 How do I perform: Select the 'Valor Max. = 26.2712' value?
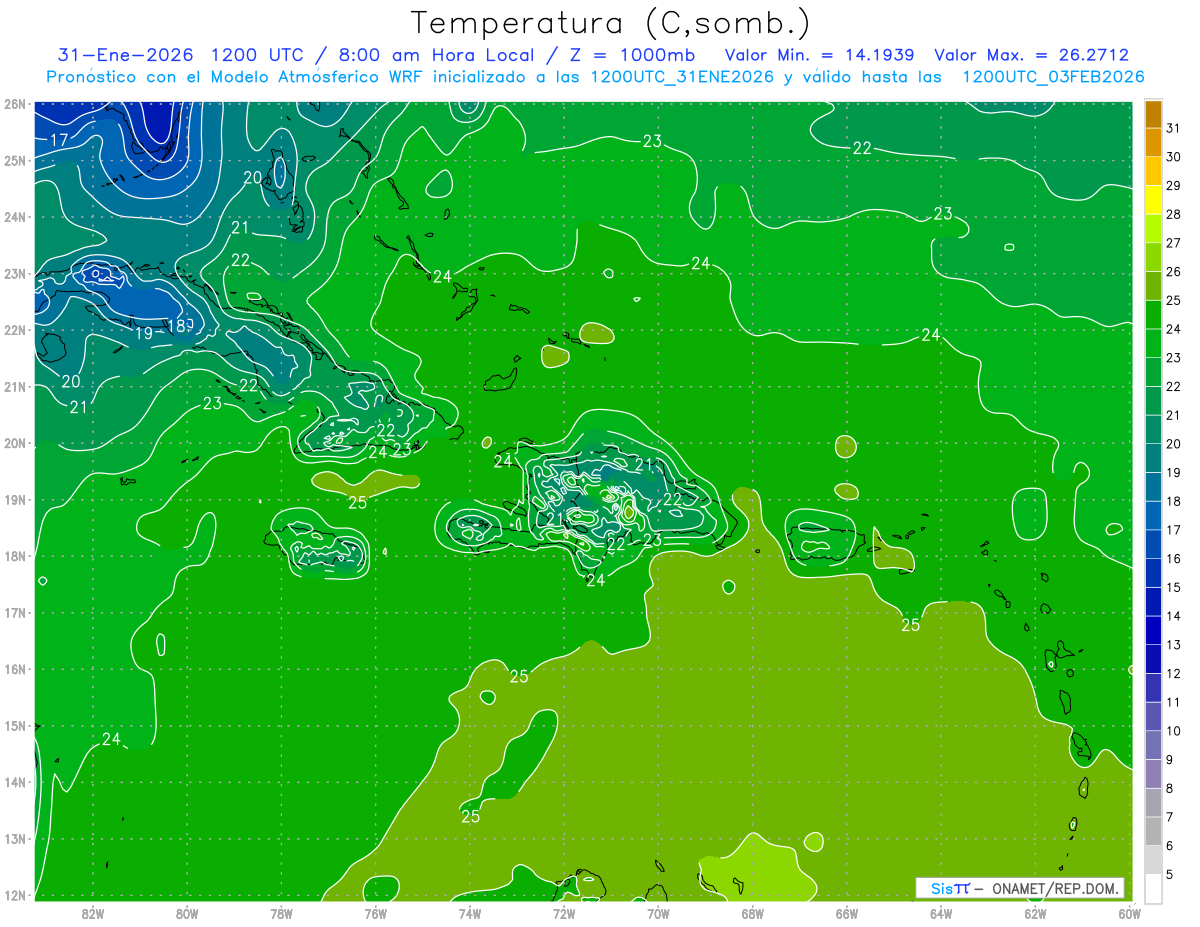(x=1031, y=55)
